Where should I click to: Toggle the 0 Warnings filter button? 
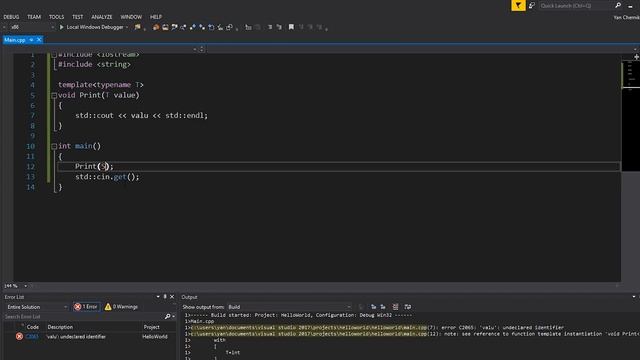click(x=121, y=307)
